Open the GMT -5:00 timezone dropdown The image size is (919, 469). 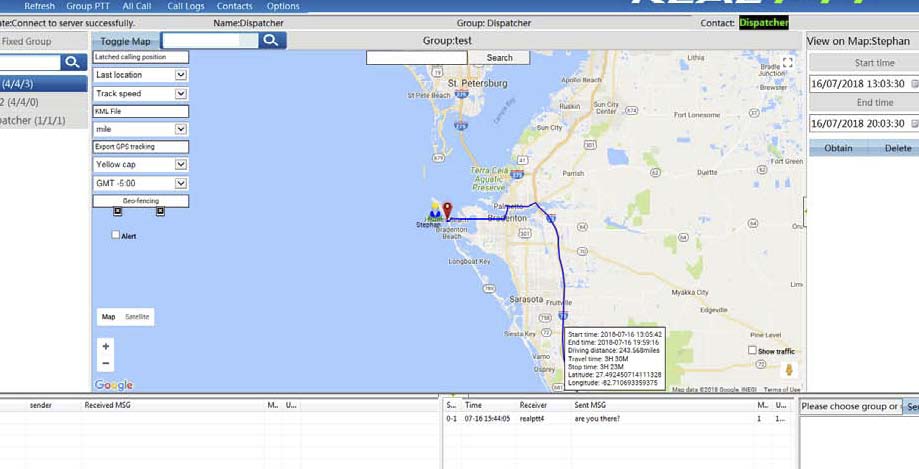[x=181, y=183]
